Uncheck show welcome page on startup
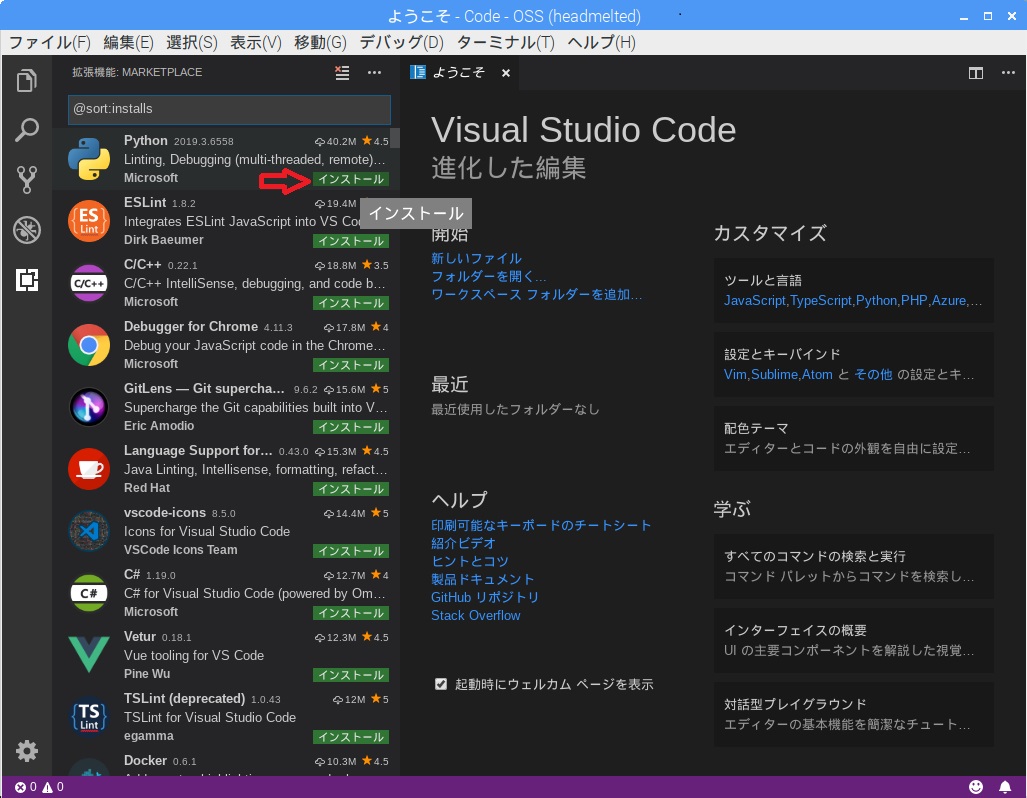1027x798 pixels. tap(441, 684)
